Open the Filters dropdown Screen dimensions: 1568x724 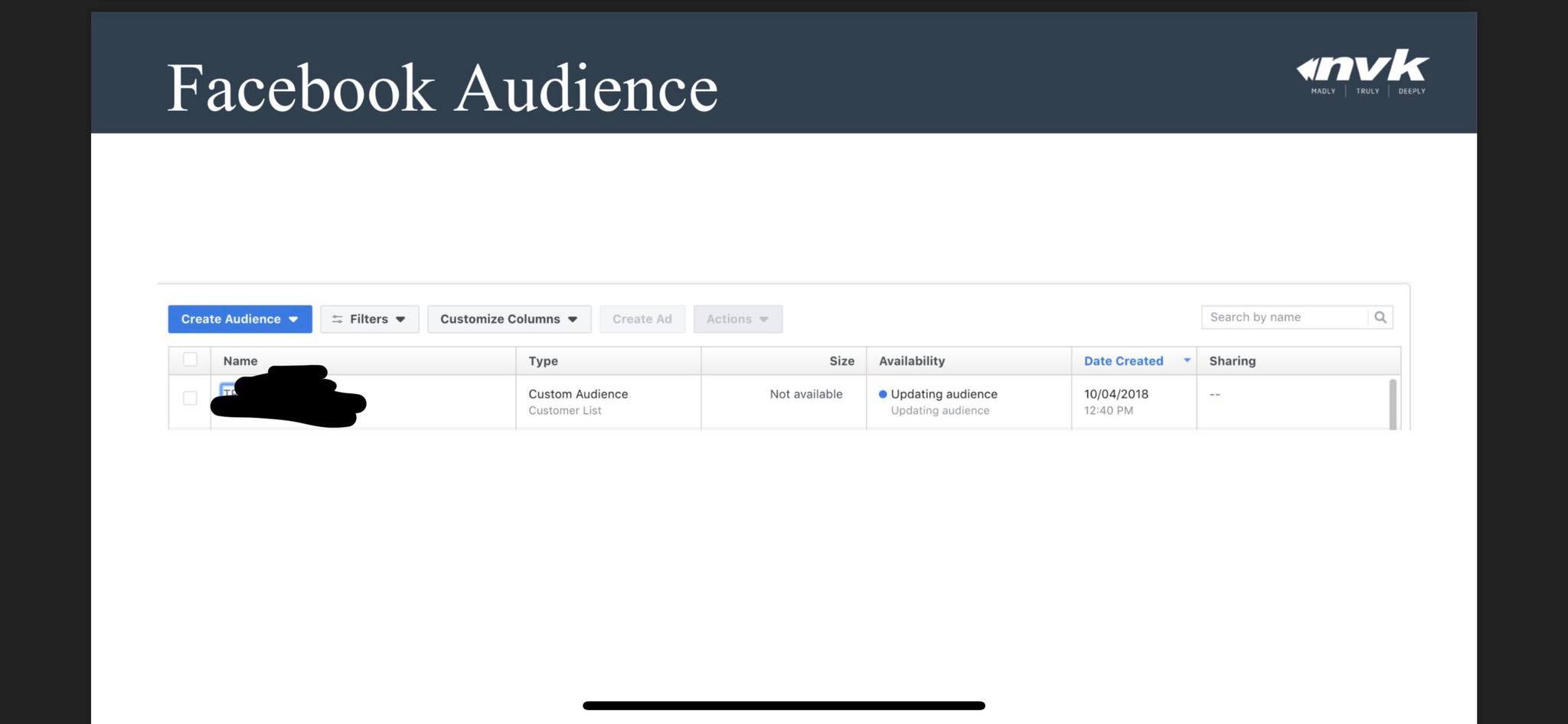pos(370,319)
